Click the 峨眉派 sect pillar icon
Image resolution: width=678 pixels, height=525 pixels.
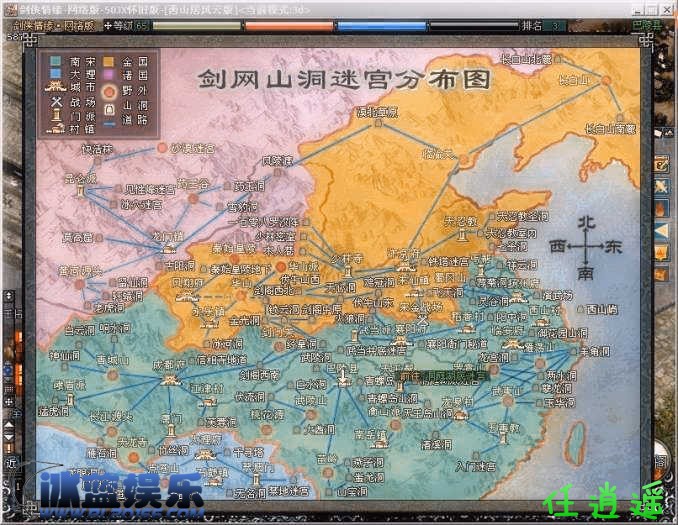click(70, 400)
